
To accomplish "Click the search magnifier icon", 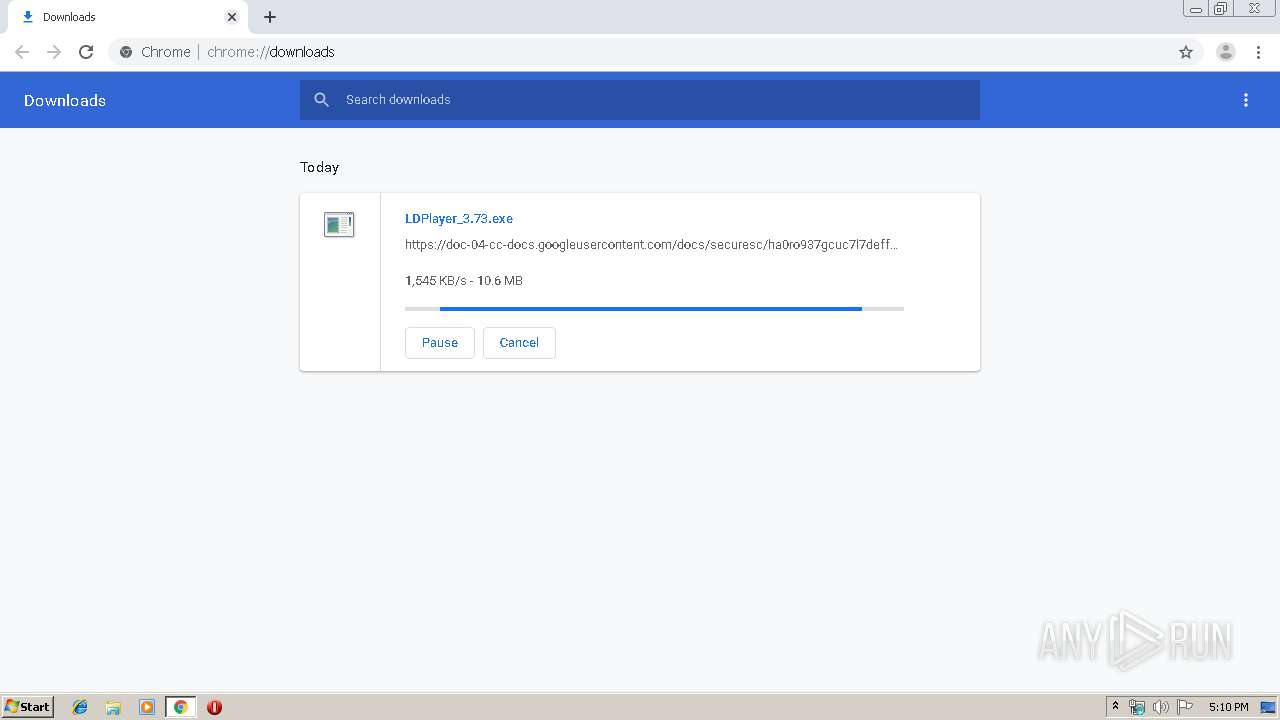I will pos(321,100).
